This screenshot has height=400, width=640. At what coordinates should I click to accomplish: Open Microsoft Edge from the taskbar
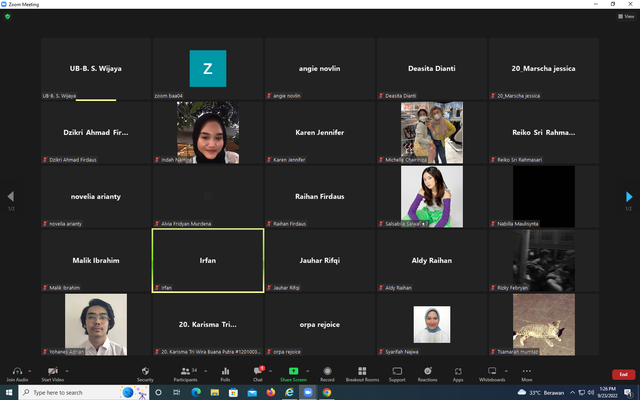pyautogui.click(x=196, y=392)
